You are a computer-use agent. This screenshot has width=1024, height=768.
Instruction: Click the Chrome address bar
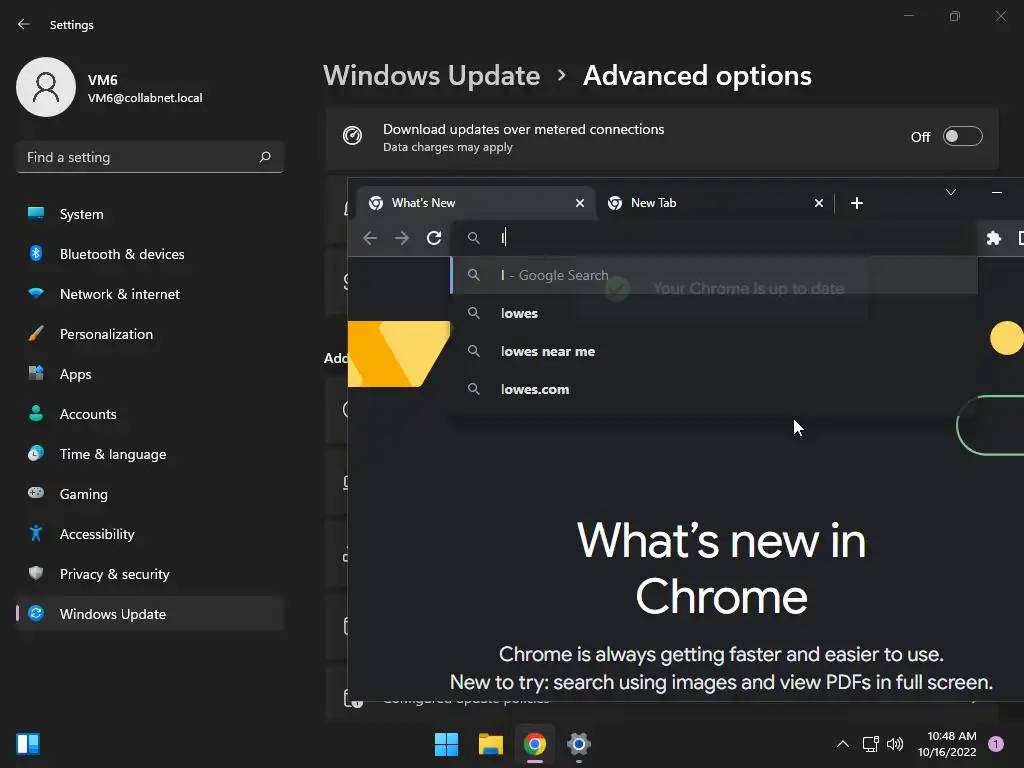(714, 238)
